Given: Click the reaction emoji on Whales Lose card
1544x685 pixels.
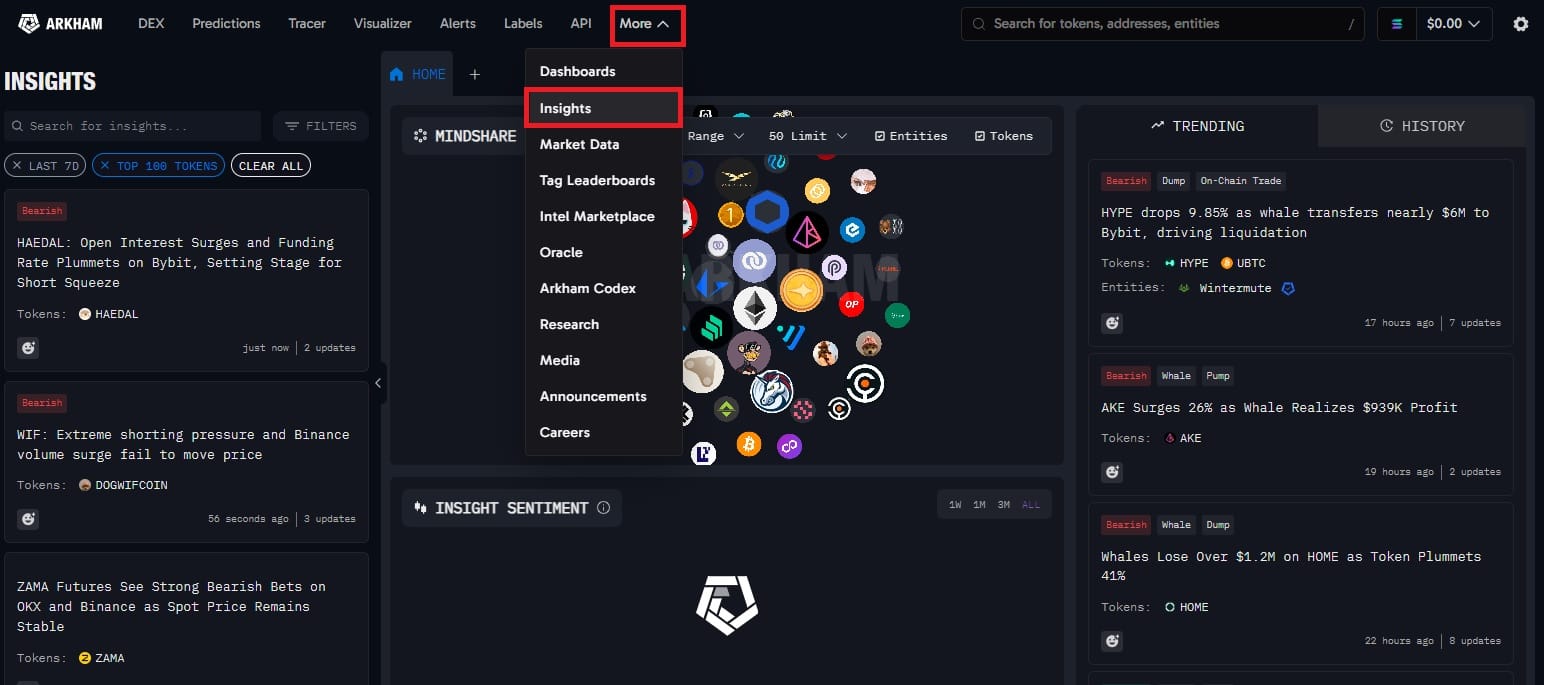Looking at the screenshot, I should point(1112,640).
